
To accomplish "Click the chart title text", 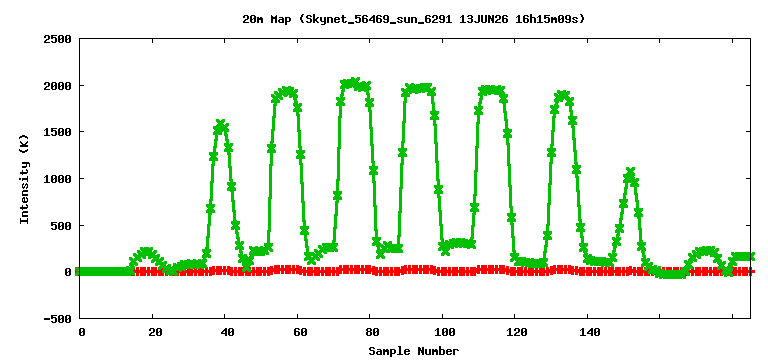I will [413, 20].
